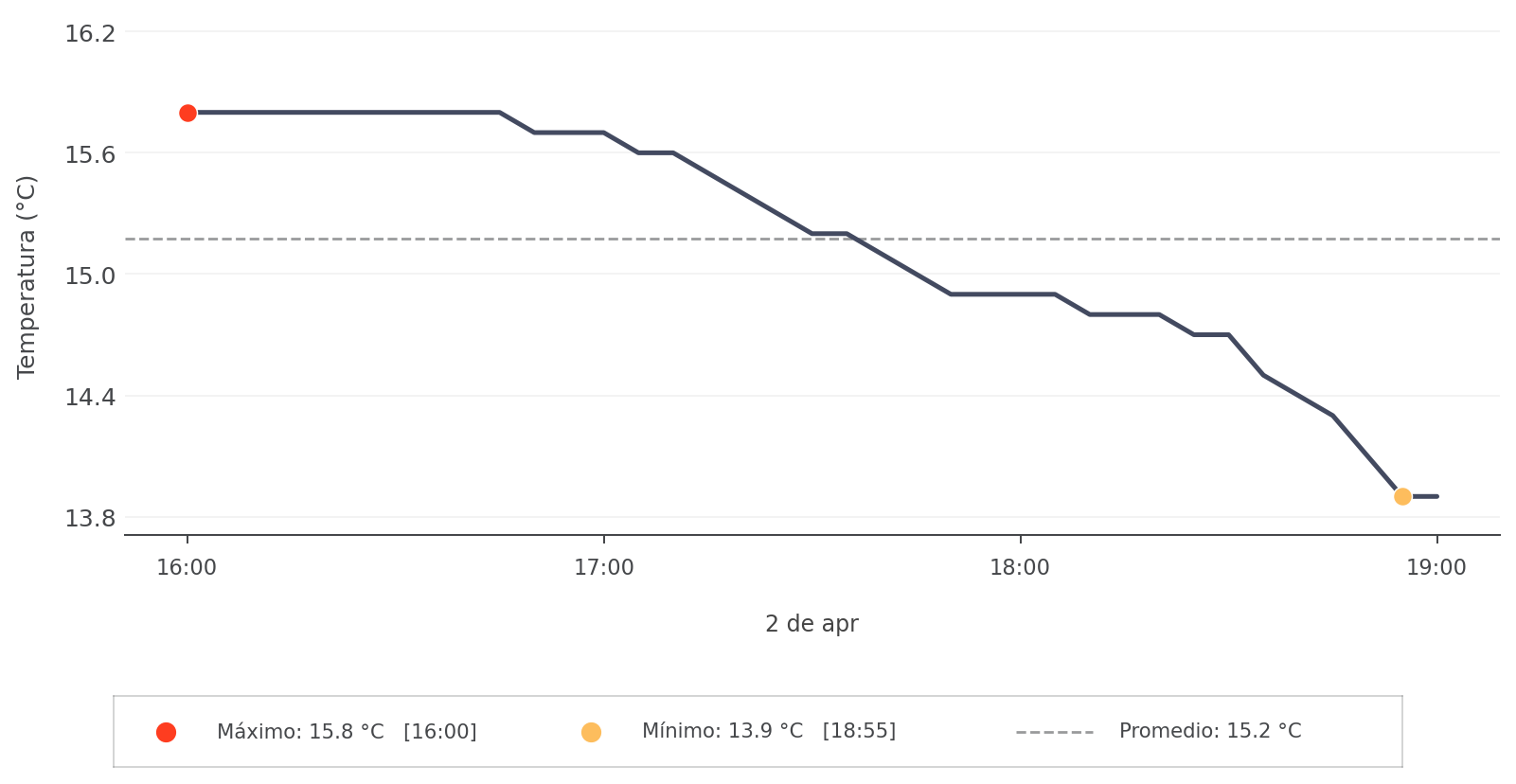Click the 17:00 x-axis tick label
Viewport: 1516px width, 784px height.
click(603, 568)
